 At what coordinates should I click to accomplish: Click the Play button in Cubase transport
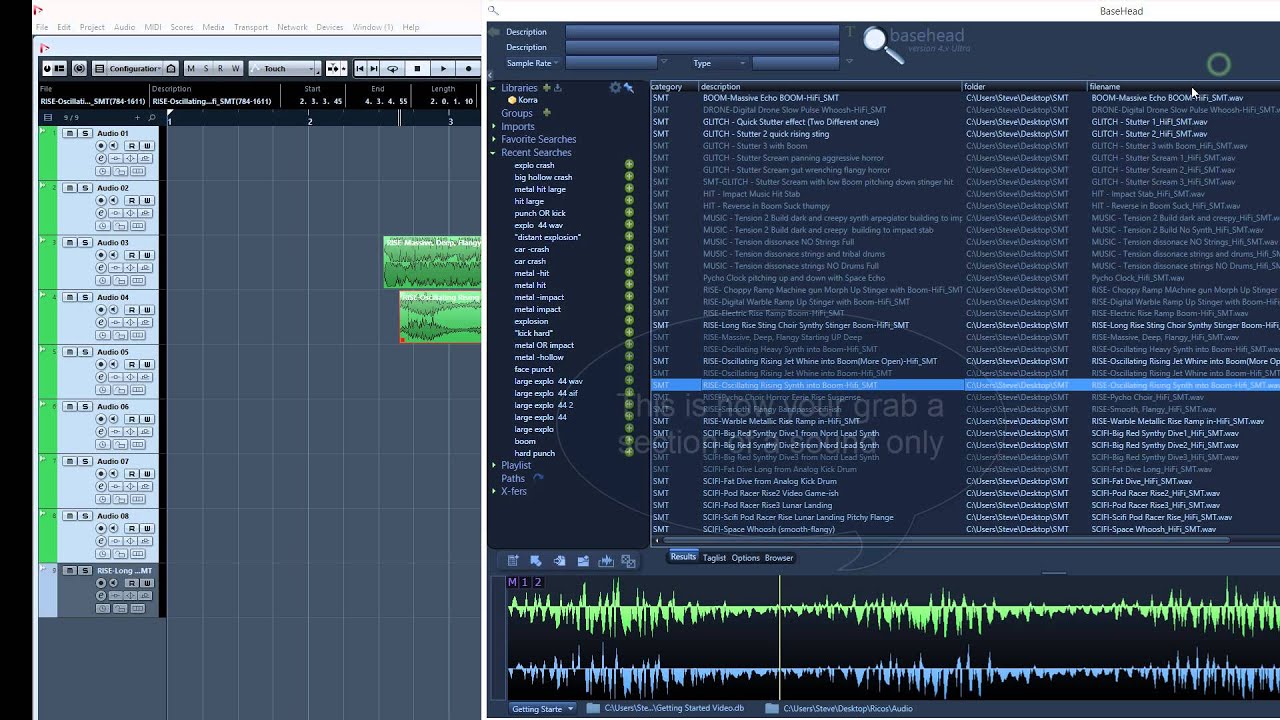(442, 69)
